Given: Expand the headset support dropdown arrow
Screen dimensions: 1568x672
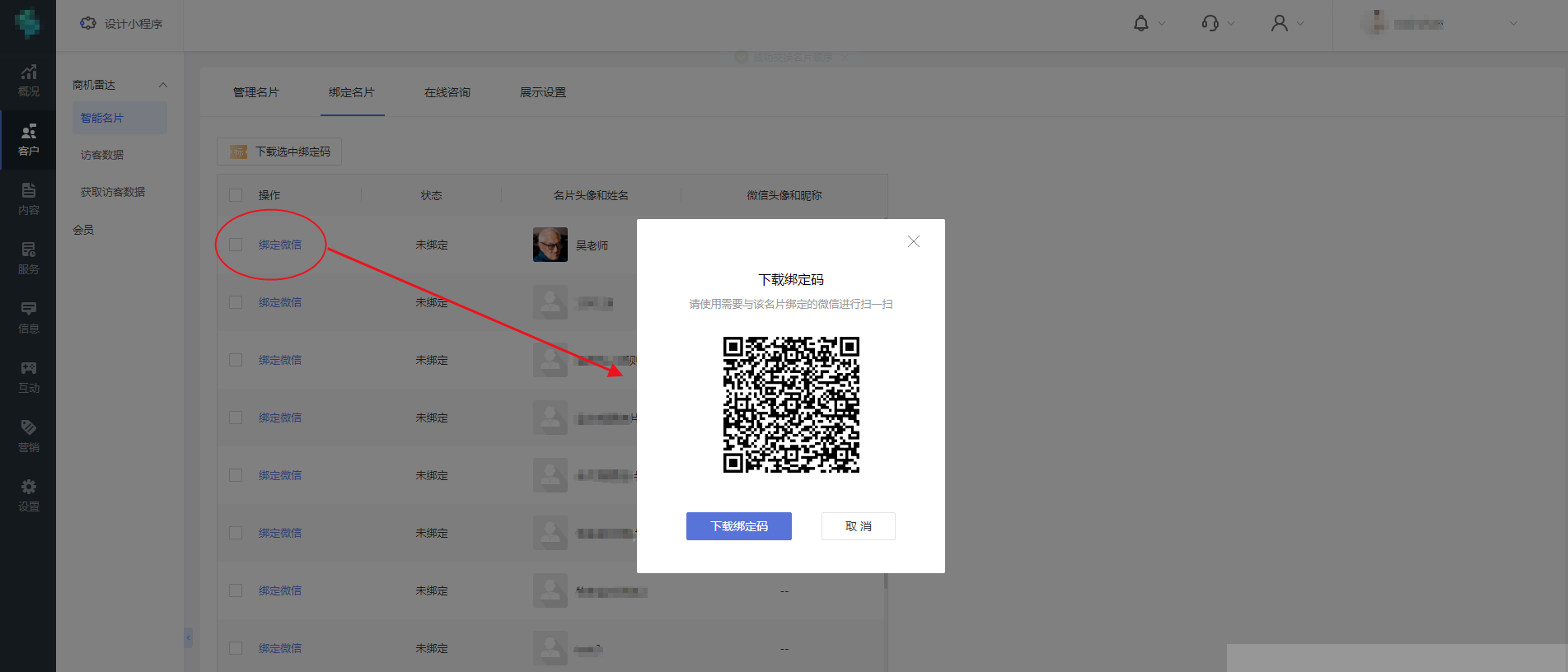Looking at the screenshot, I should [1231, 24].
